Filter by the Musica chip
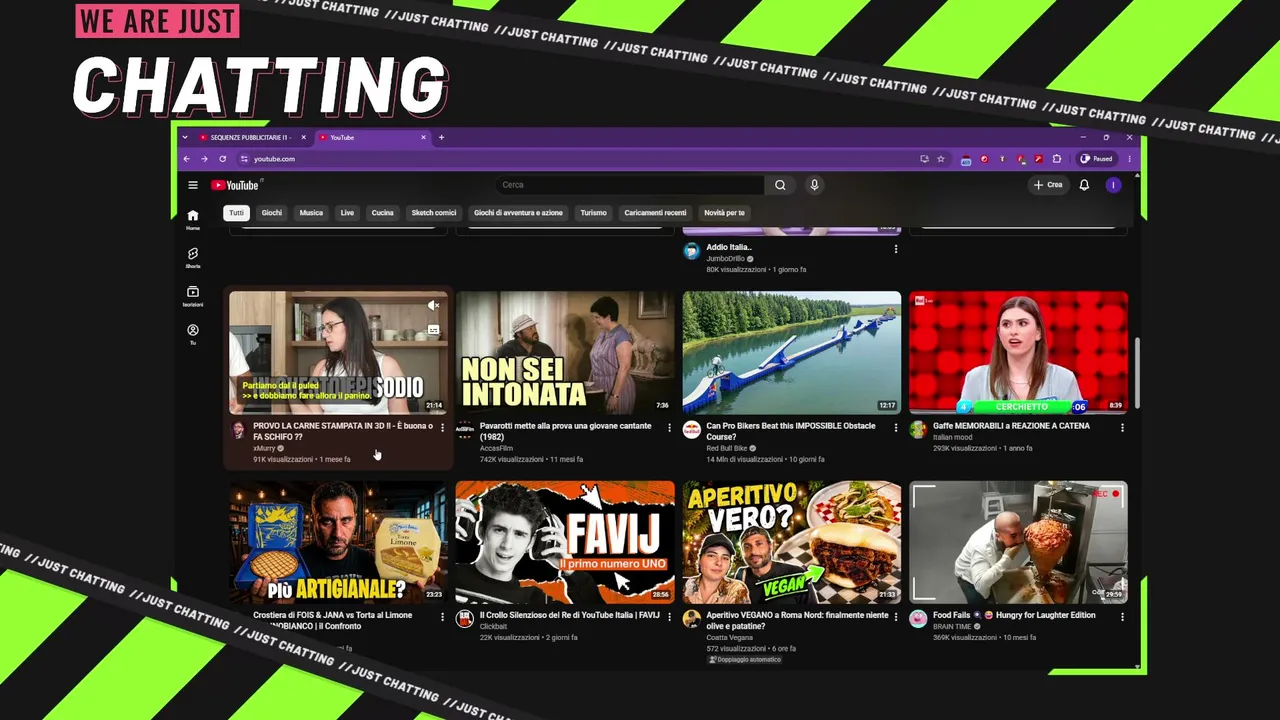The height and width of the screenshot is (720, 1280). coord(311,213)
